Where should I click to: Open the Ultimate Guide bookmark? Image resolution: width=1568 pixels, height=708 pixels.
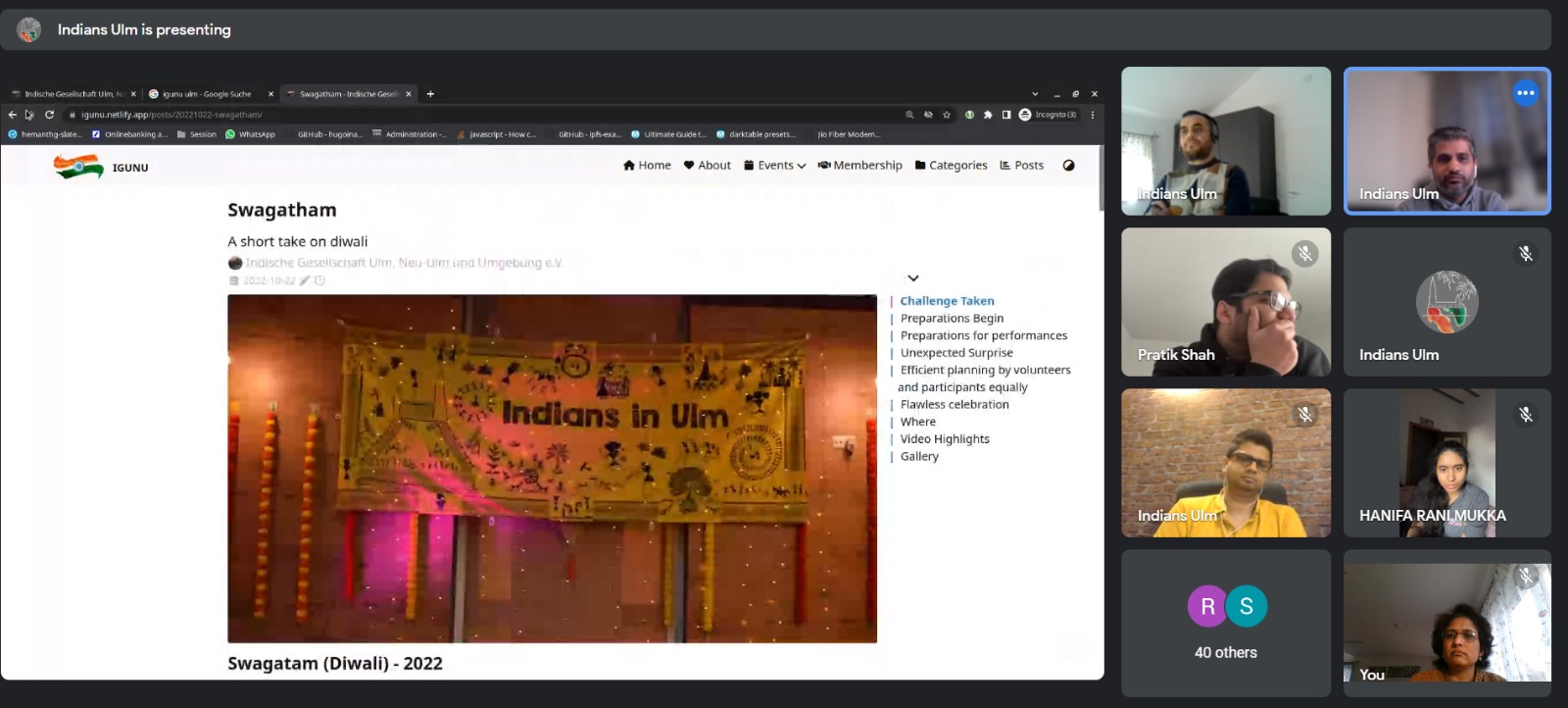point(669,134)
